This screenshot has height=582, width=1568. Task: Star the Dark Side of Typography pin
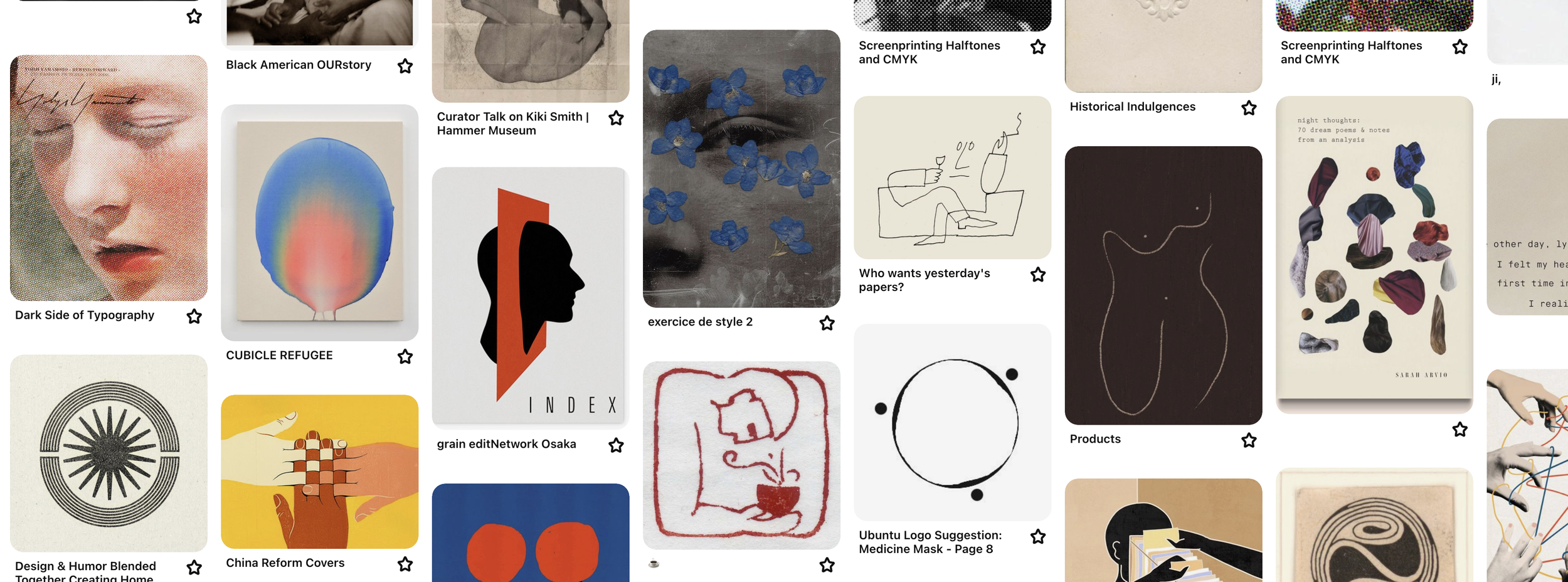(194, 316)
